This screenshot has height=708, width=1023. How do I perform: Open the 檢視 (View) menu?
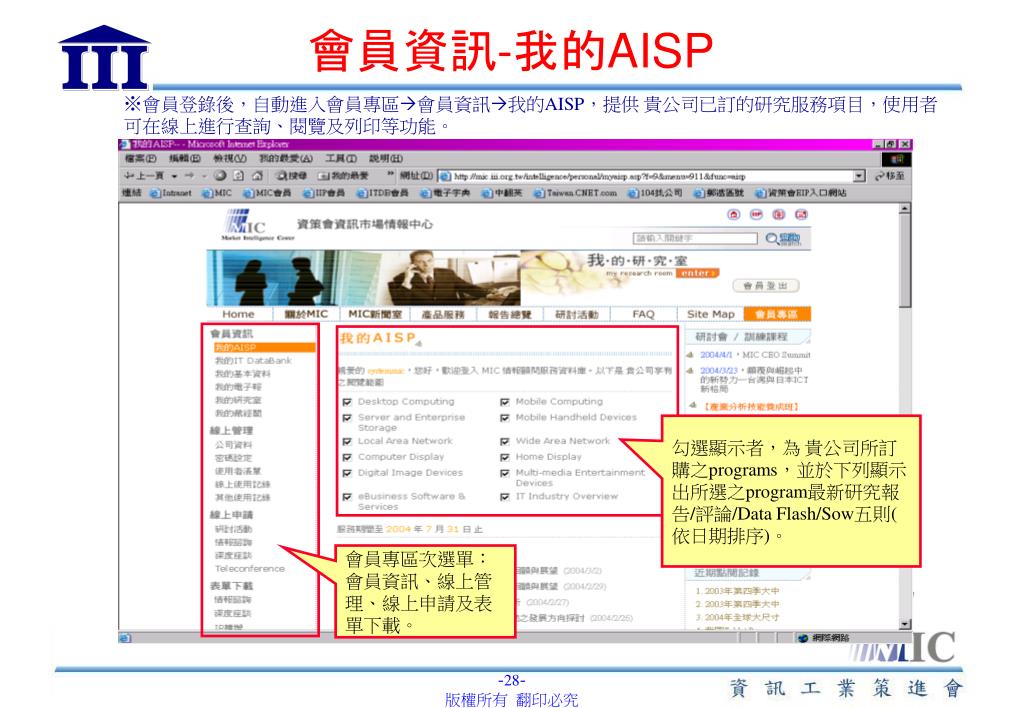pyautogui.click(x=230, y=159)
